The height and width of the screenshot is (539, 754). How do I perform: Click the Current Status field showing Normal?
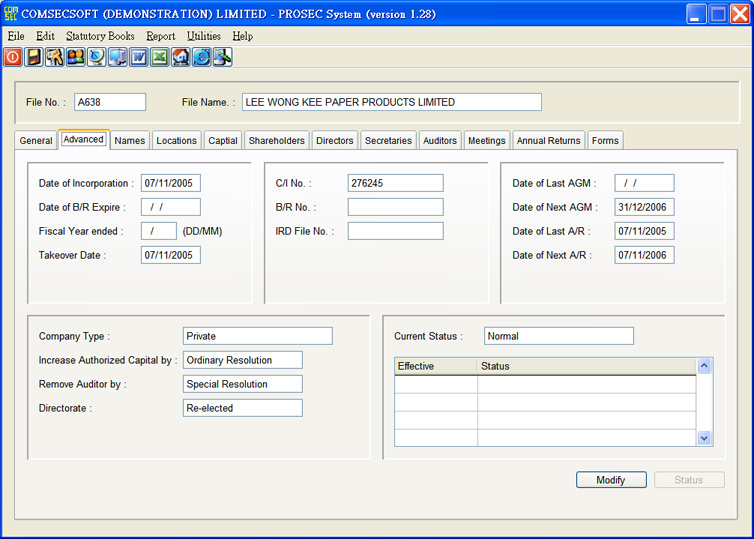pos(558,336)
